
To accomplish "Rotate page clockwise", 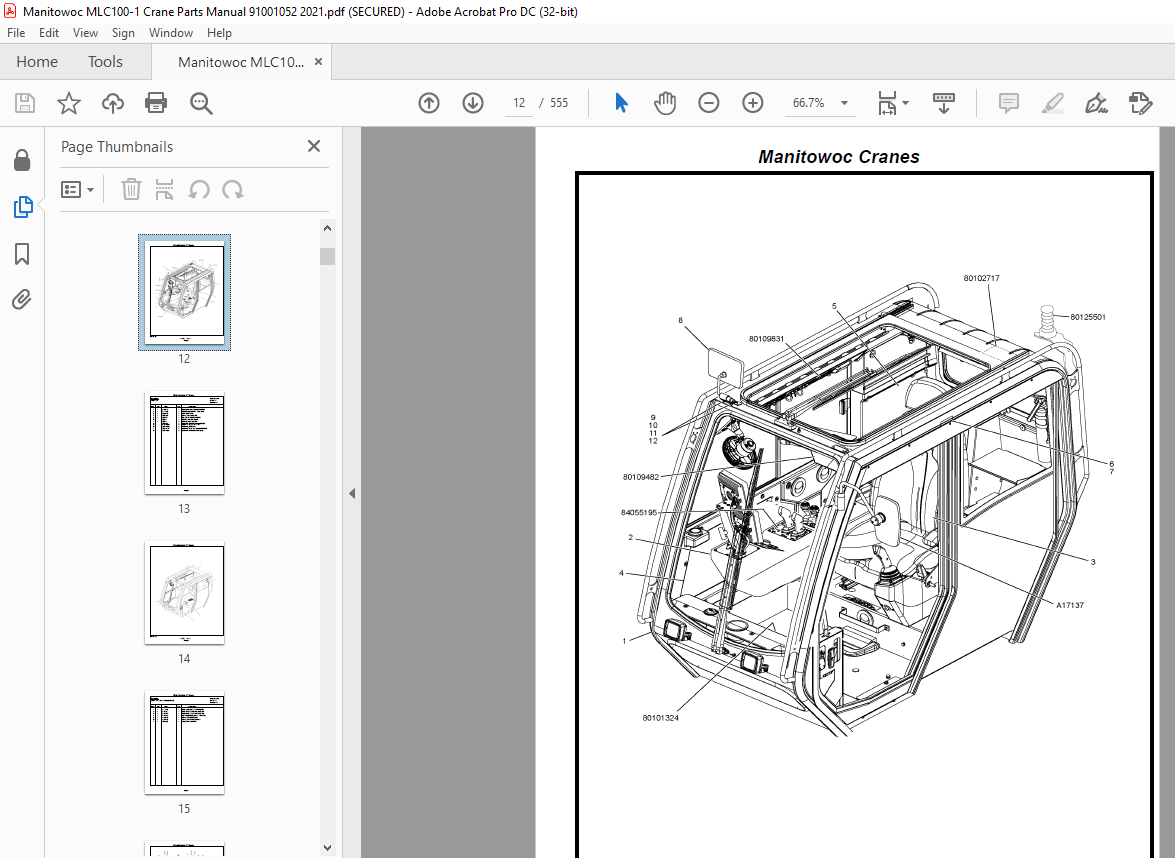I will coord(233,190).
